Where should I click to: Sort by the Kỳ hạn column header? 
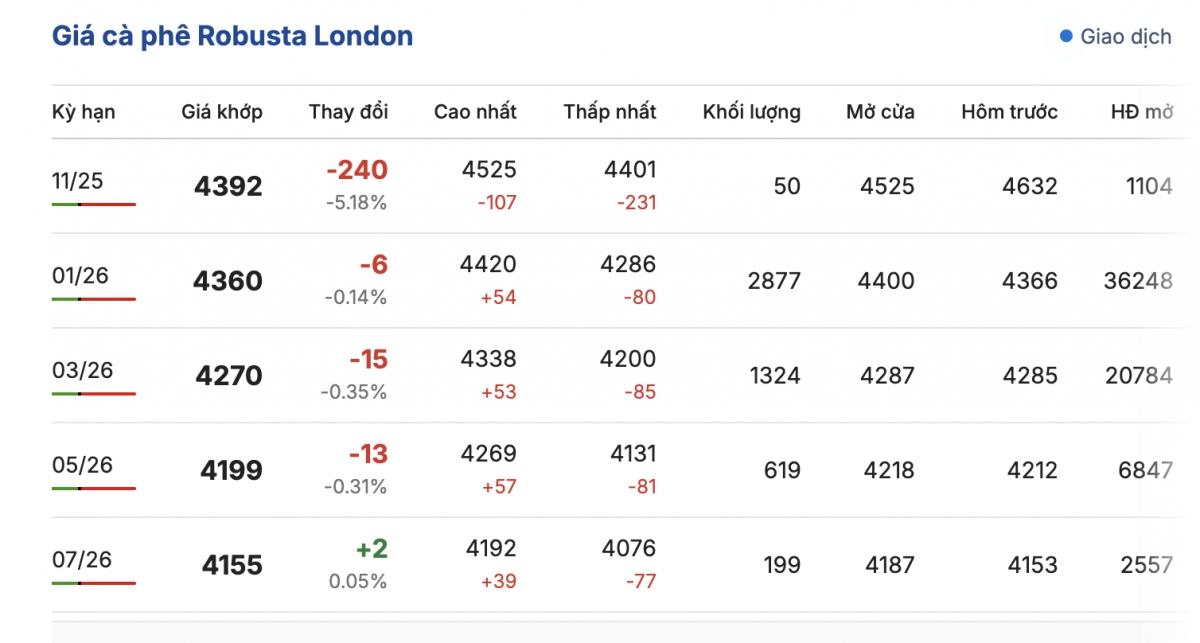click(83, 112)
